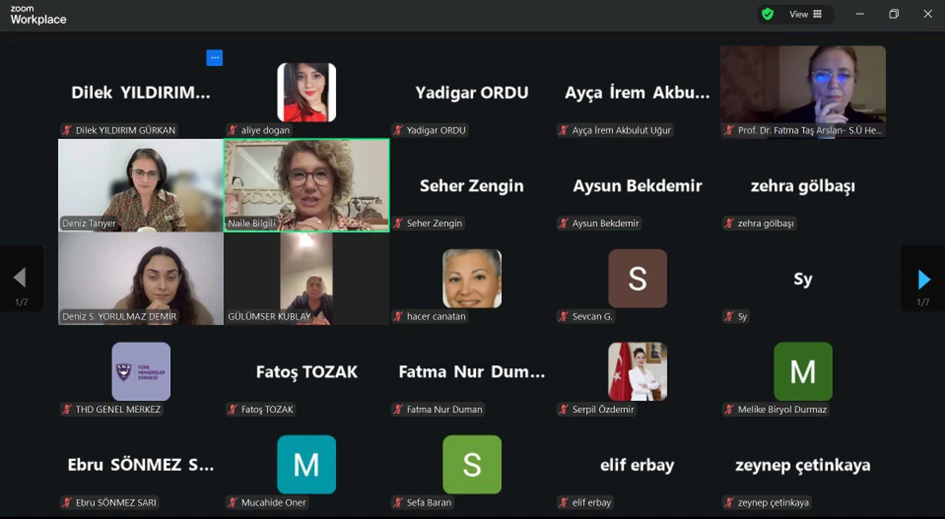945x519 pixels.
Task: Go to the previous page of participants
Action: (x=21, y=279)
